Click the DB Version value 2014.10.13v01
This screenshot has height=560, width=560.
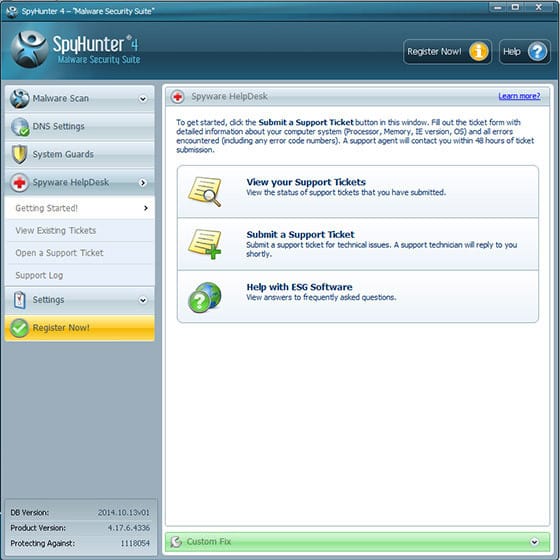coord(124,512)
